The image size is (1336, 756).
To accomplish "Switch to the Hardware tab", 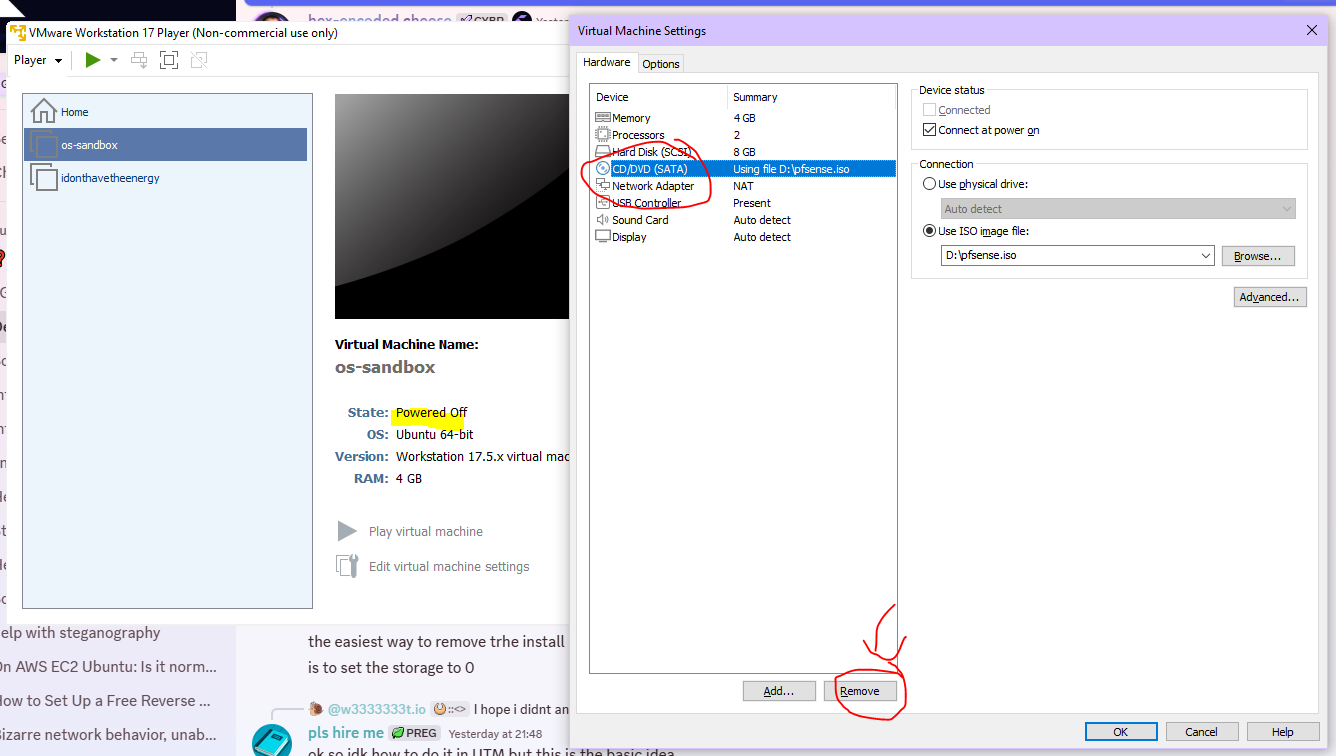I will 607,62.
